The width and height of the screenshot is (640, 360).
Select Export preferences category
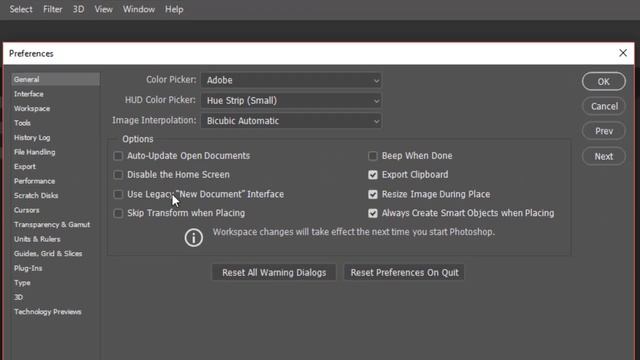[24, 167]
